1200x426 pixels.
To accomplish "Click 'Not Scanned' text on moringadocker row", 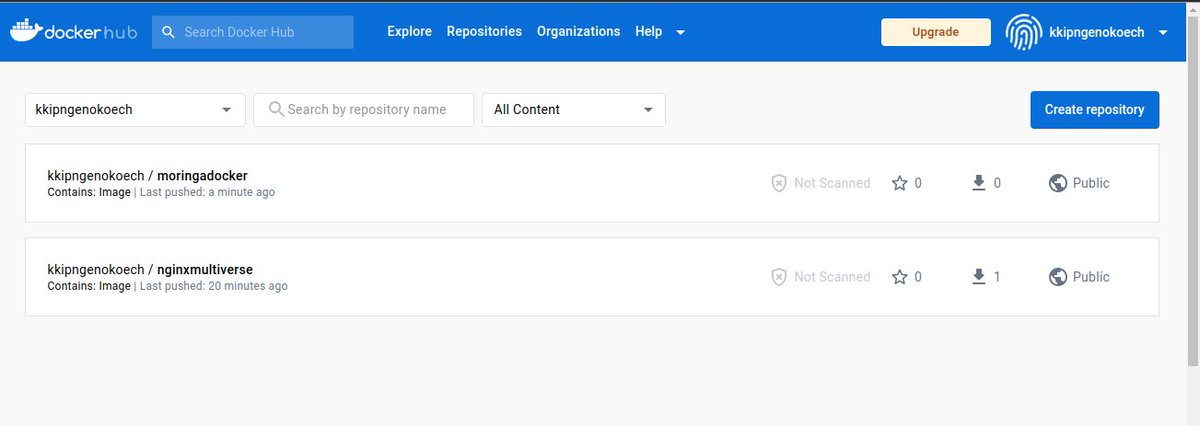I will click(x=832, y=183).
